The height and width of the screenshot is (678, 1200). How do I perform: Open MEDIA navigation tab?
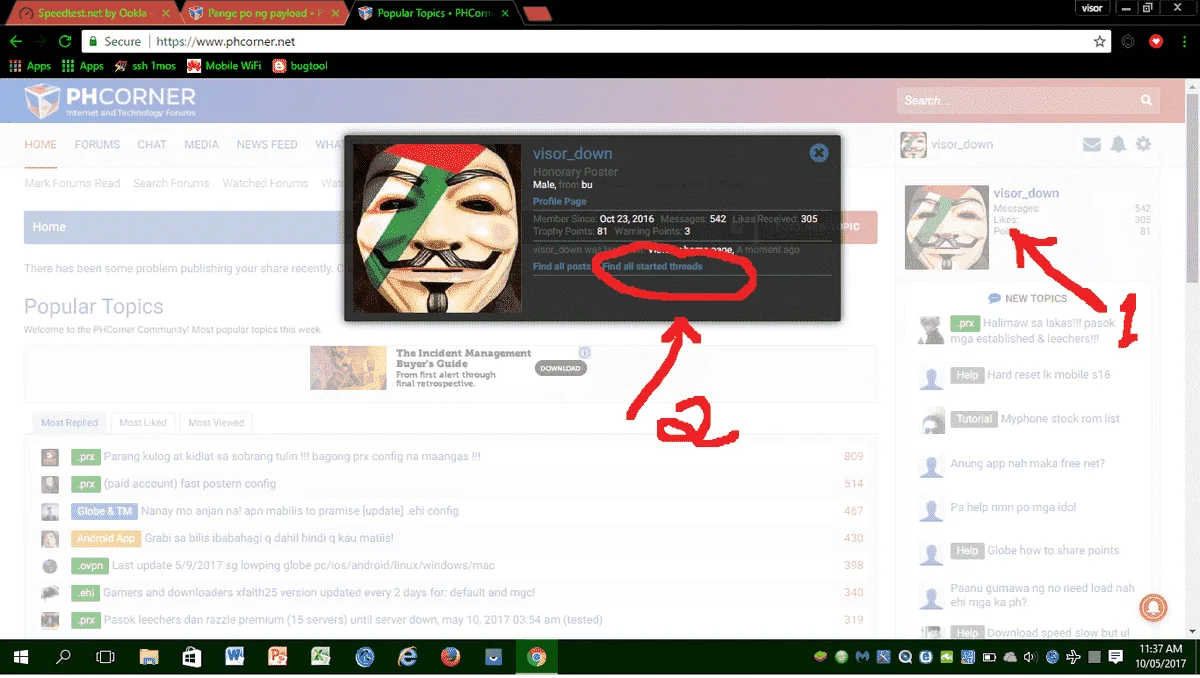click(x=201, y=145)
